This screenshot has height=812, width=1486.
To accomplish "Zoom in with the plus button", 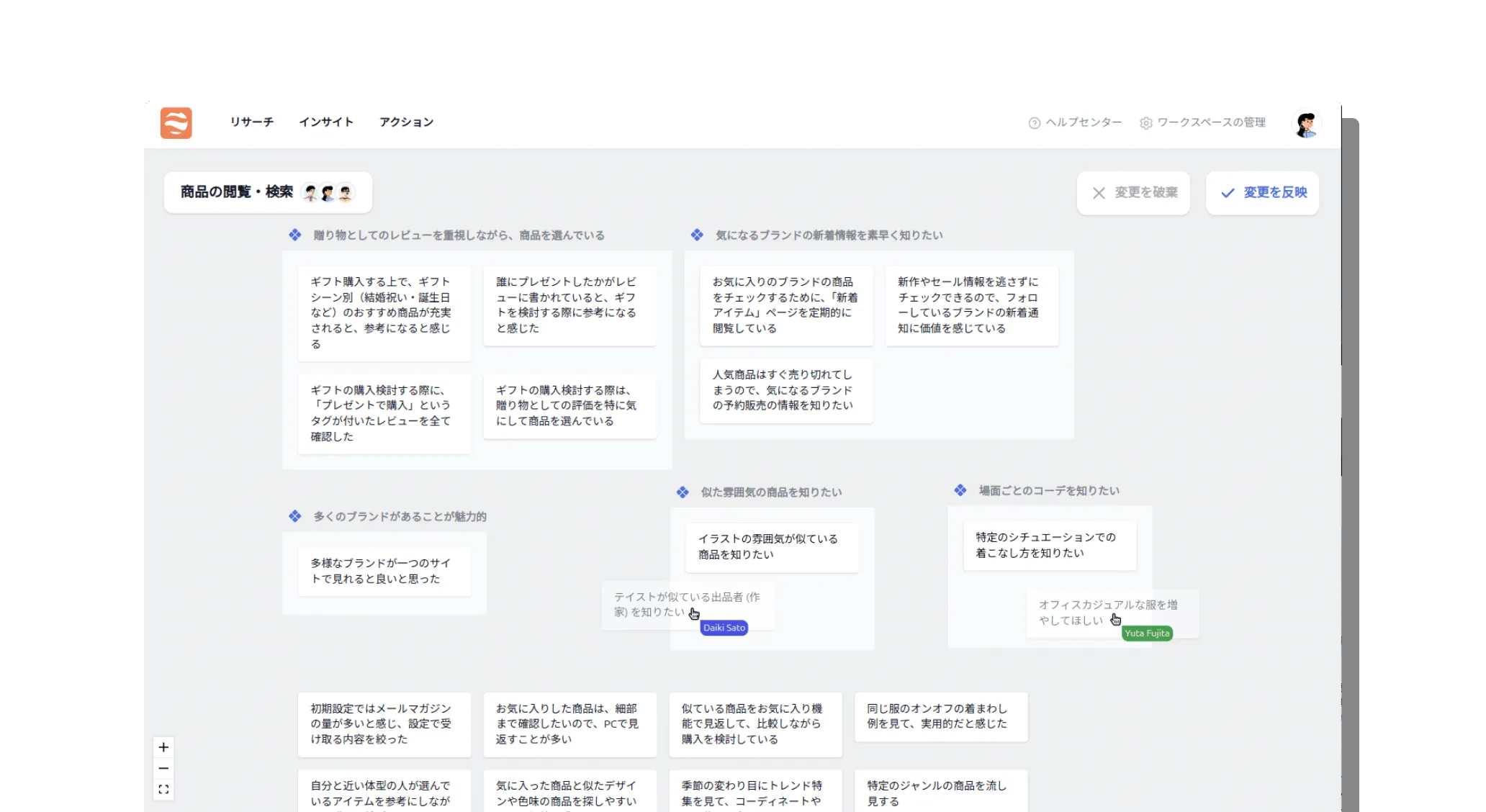I will pyautogui.click(x=163, y=747).
